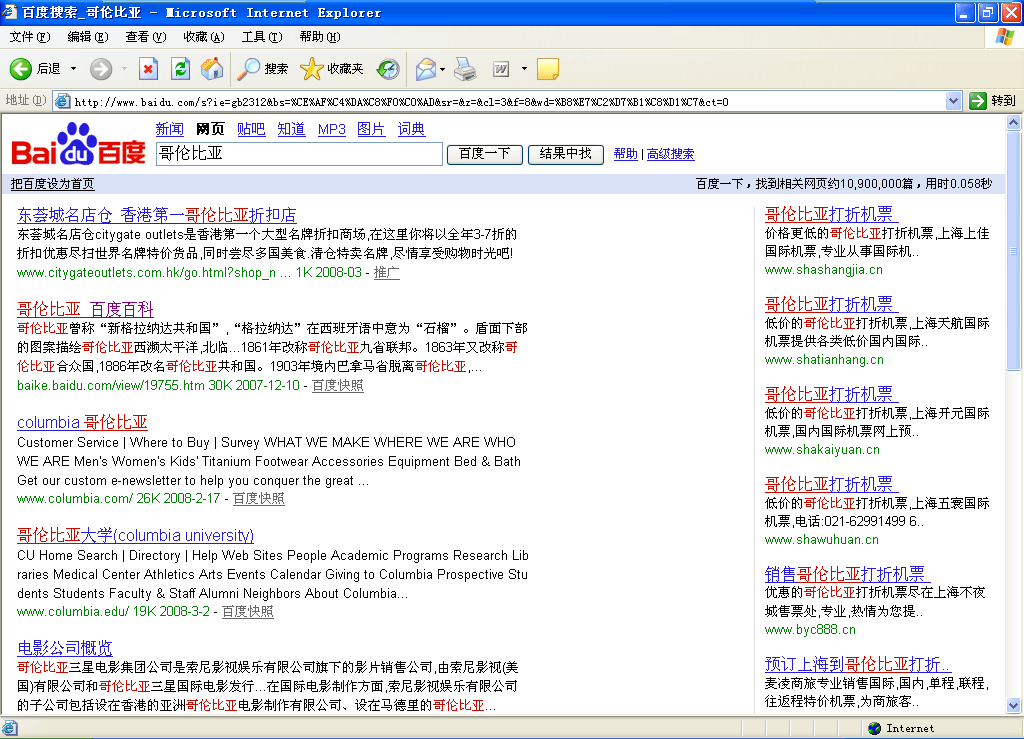
Task: Switch to the 图片 search tab
Action: tap(371, 129)
